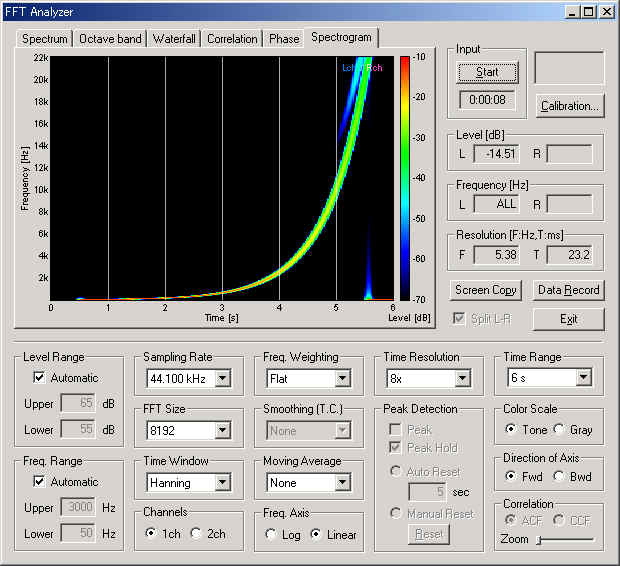Viewport: 620px width, 566px height.
Task: Click the Exit button
Action: click(x=569, y=319)
